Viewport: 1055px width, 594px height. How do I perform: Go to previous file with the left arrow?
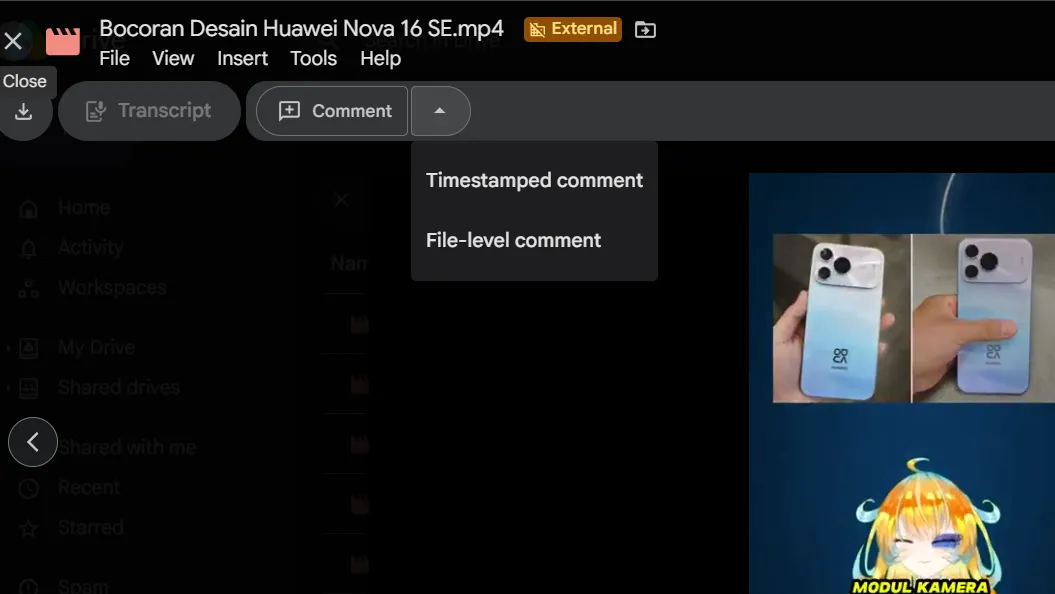(32, 442)
